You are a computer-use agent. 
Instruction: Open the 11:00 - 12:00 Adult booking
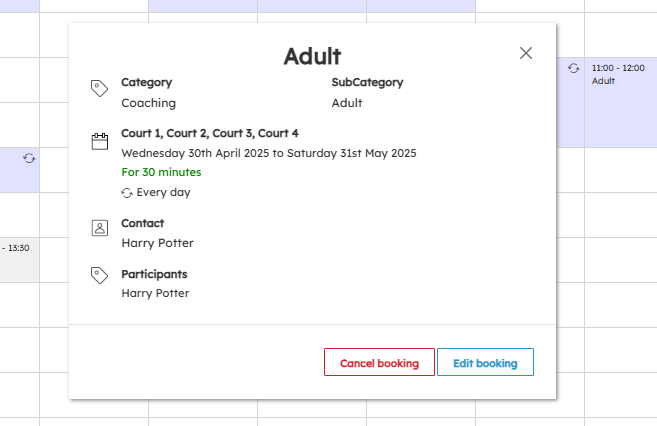[621, 103]
